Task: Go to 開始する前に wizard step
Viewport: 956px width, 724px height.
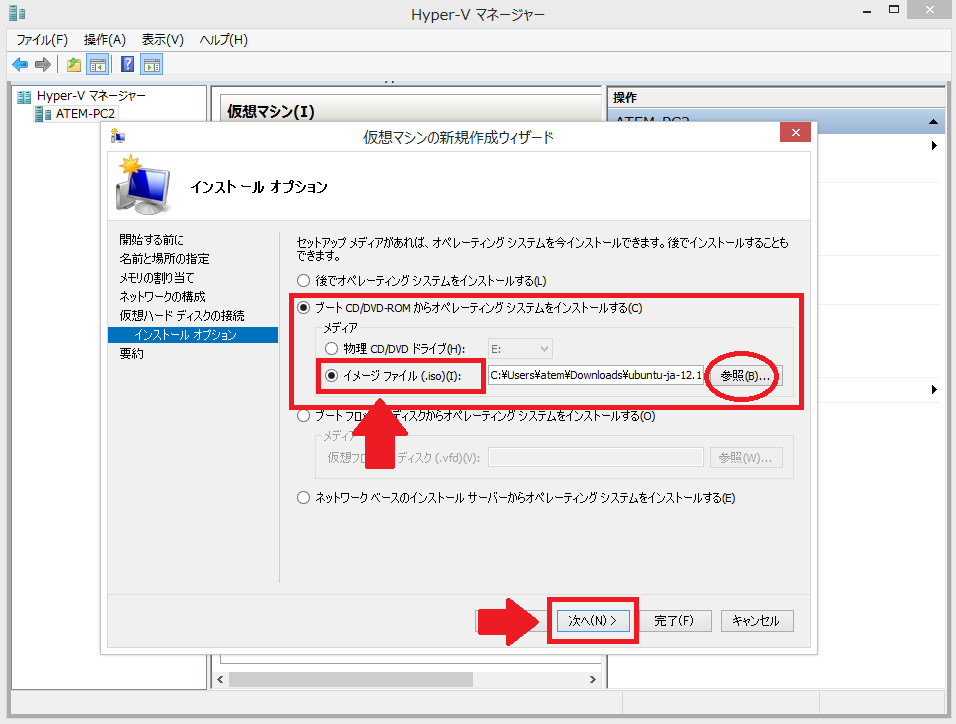Action: pyautogui.click(x=151, y=240)
